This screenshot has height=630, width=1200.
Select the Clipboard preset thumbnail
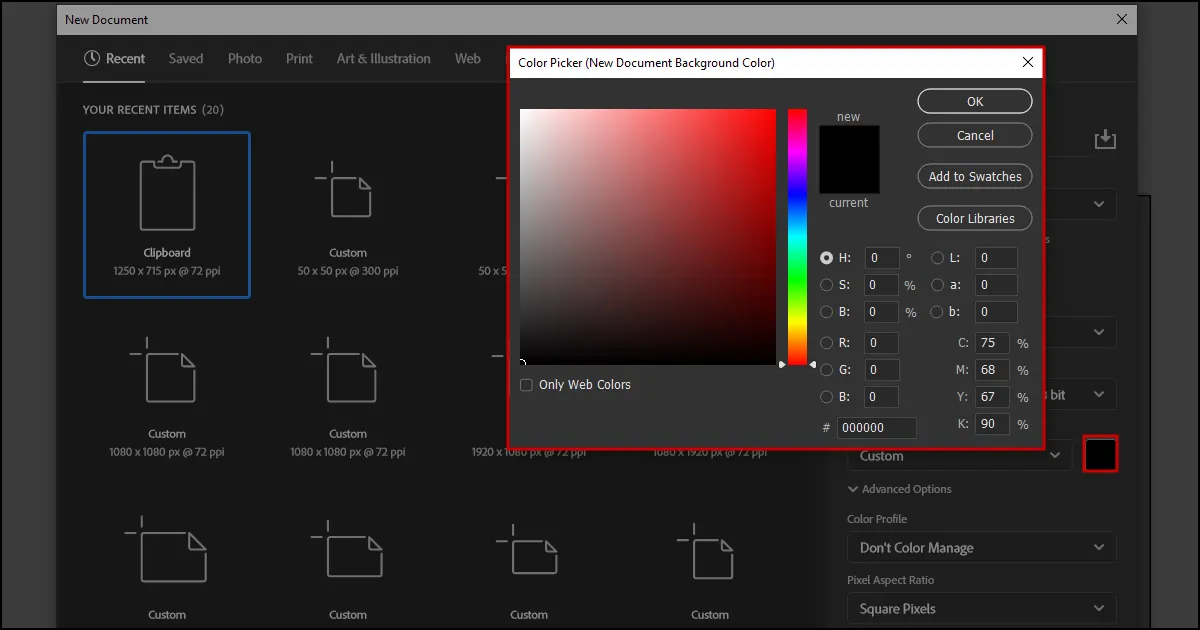point(166,214)
